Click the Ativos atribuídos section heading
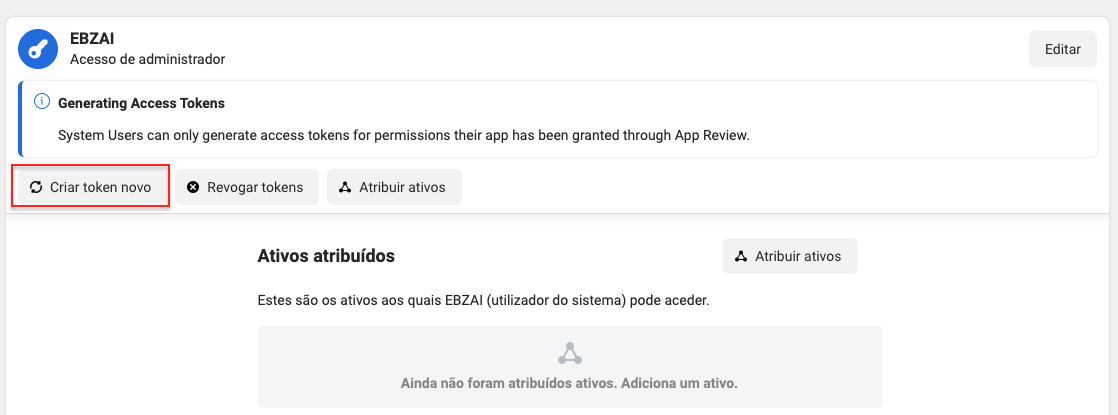The height and width of the screenshot is (415, 1118). pos(326,255)
